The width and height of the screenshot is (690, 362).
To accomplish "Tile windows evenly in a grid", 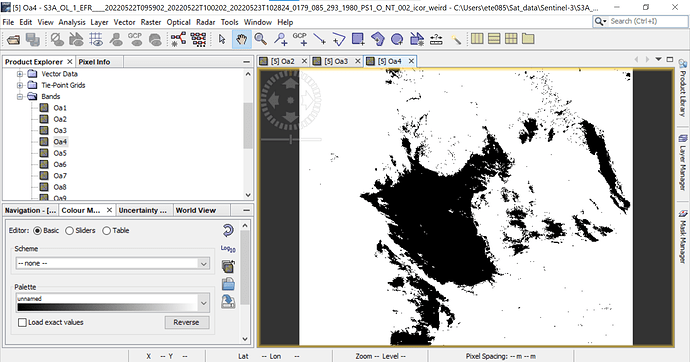I will tap(511, 39).
